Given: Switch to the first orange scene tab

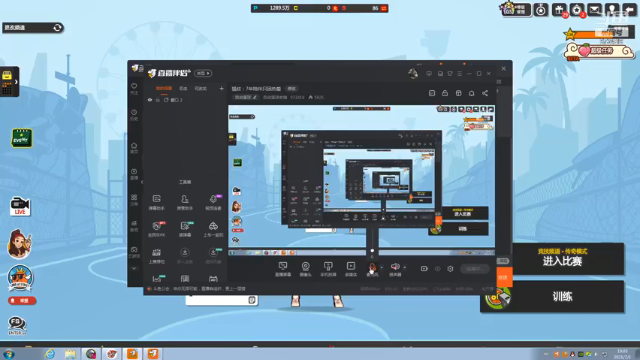Looking at the screenshot, I should [164, 89].
